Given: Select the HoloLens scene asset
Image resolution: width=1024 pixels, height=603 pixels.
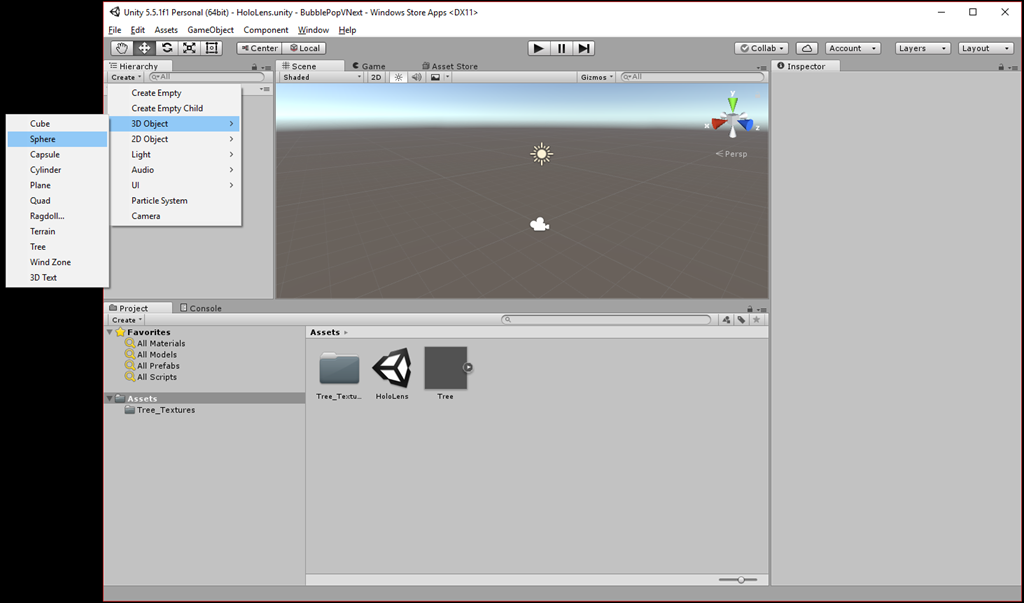Looking at the screenshot, I should point(392,373).
